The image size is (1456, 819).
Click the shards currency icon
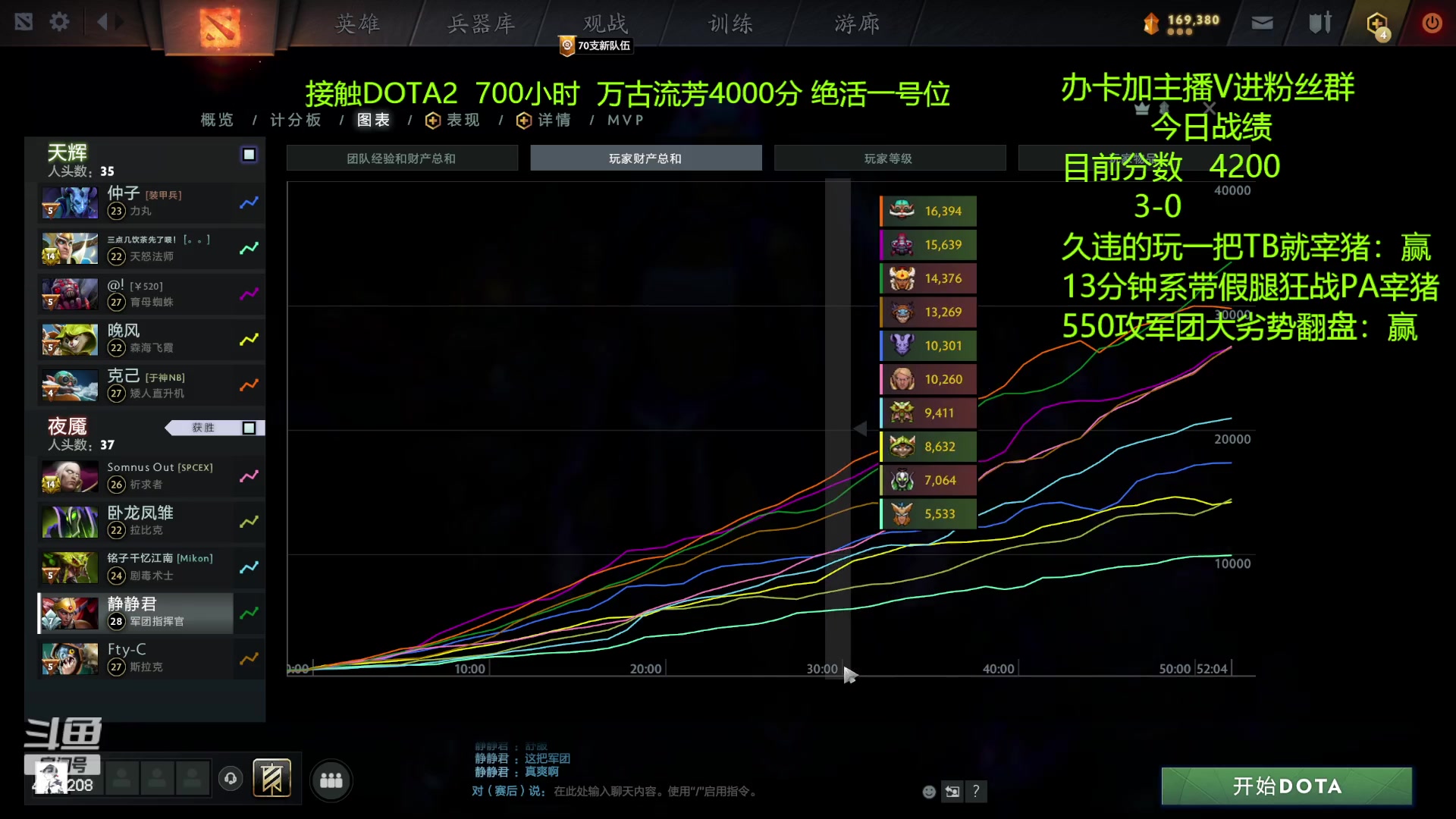point(1151,24)
